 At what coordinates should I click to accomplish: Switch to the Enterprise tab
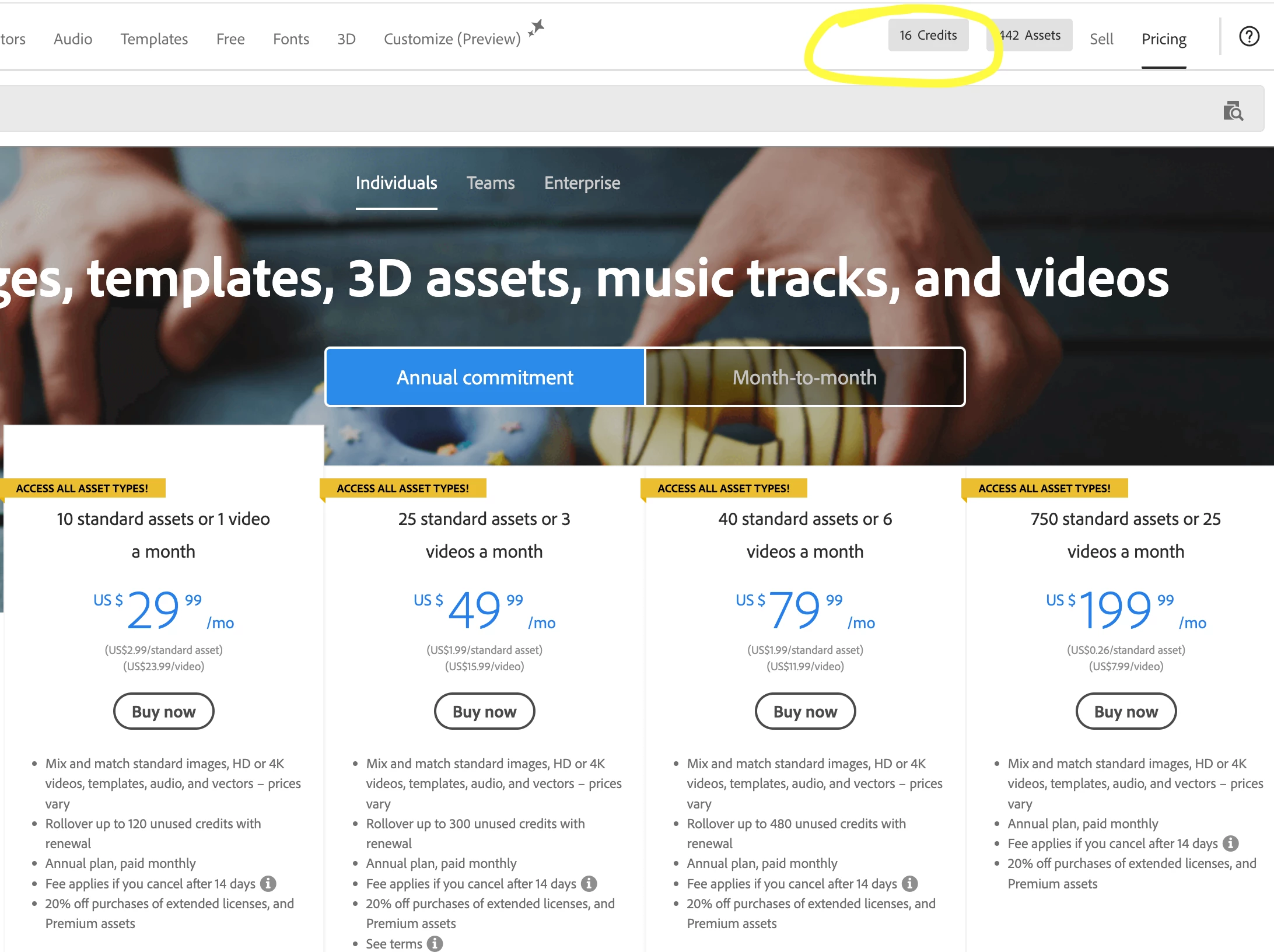(582, 183)
